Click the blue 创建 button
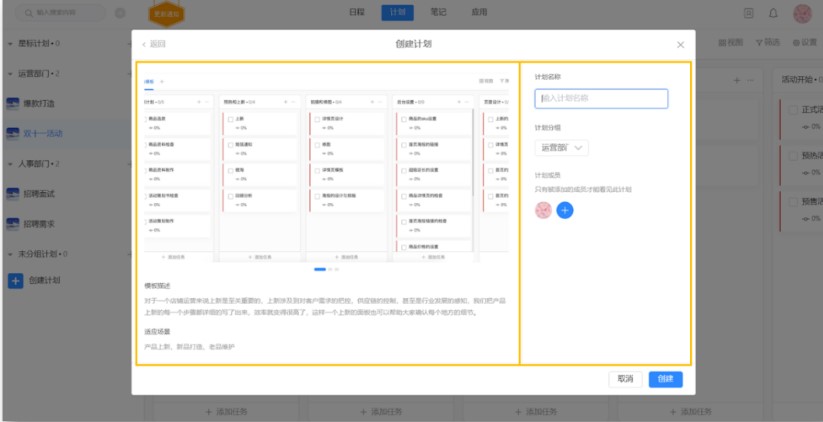Viewport: 823px width, 422px height. [666, 379]
